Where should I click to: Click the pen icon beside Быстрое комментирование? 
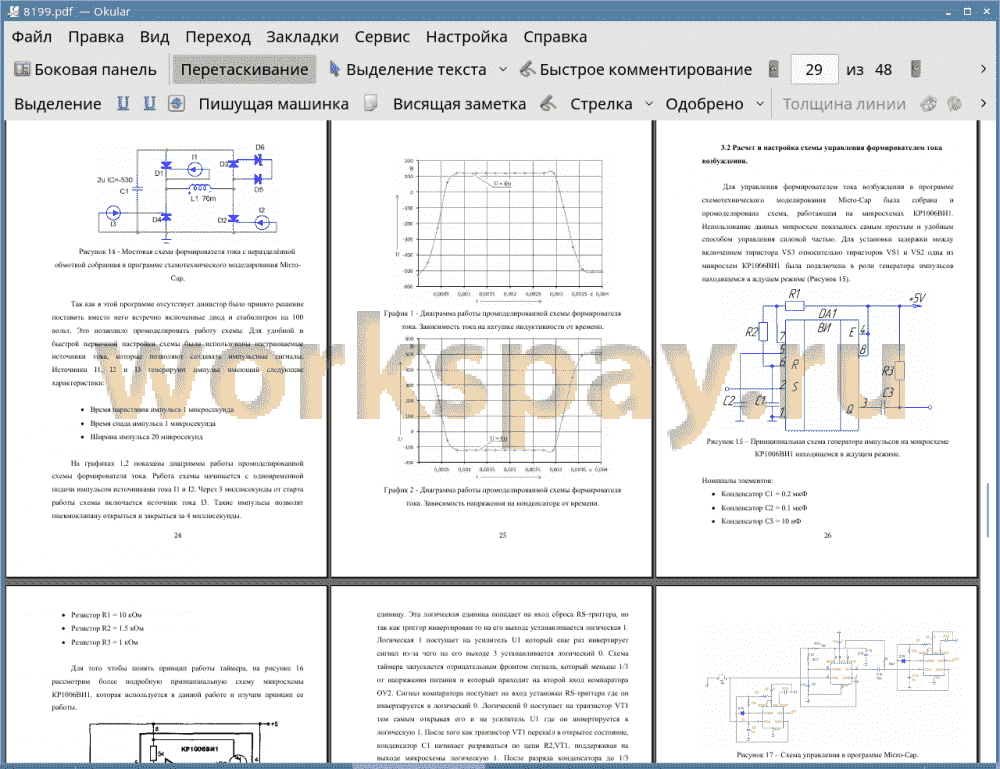[x=527, y=69]
